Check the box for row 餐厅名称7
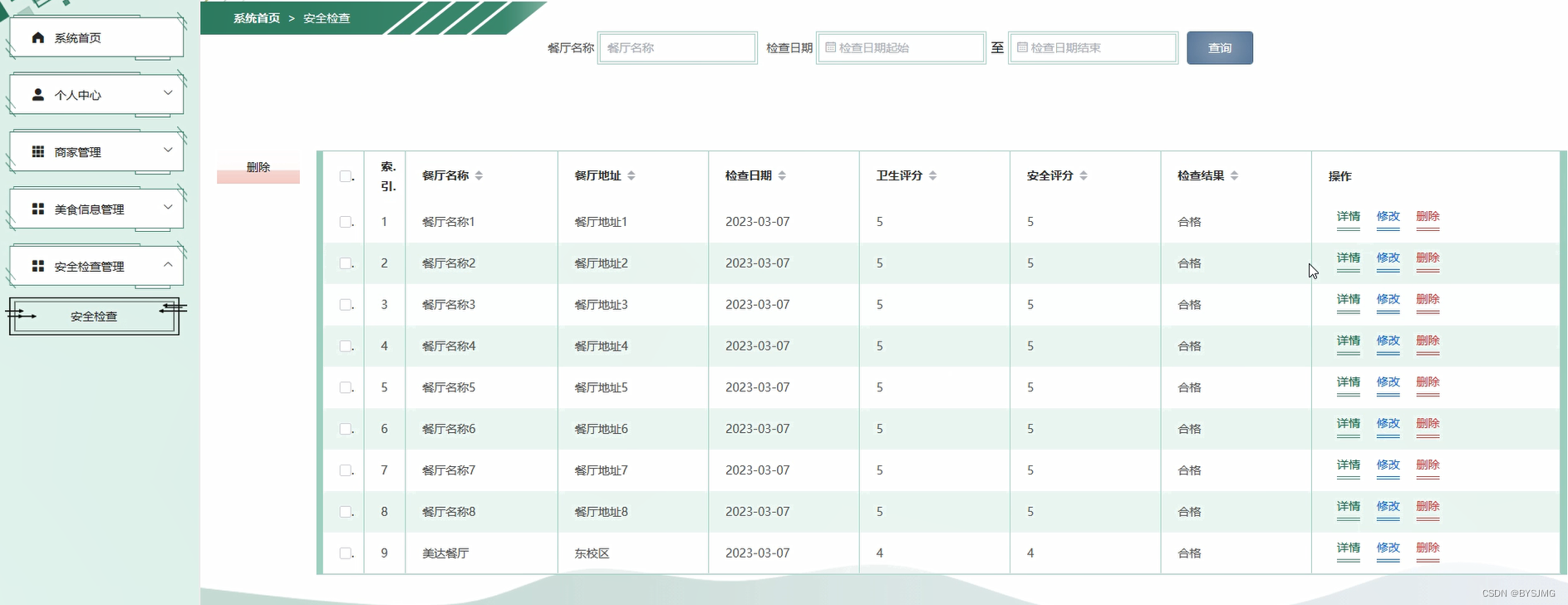Image resolution: width=1568 pixels, height=605 pixels. tap(345, 470)
